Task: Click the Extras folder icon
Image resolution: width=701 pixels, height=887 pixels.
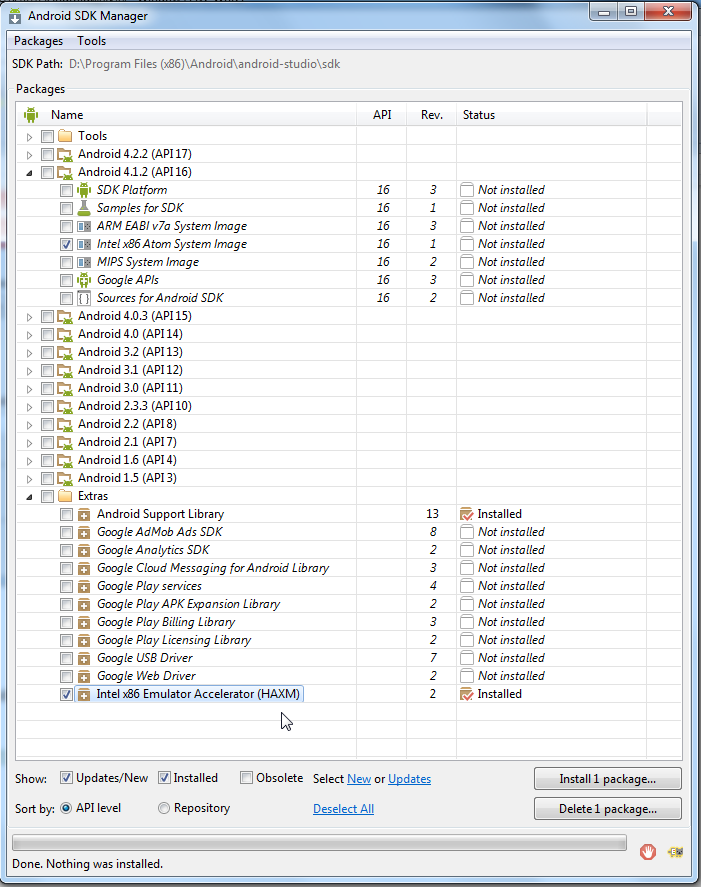Action: click(x=65, y=496)
